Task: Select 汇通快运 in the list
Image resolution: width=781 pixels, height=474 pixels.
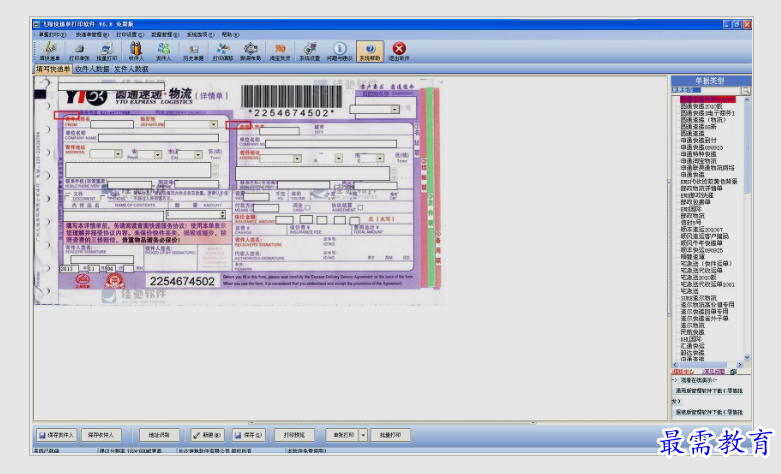Action: click(692, 346)
